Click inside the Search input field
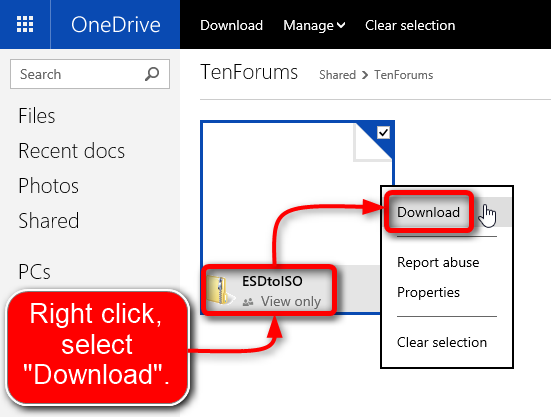The width and height of the screenshot is (551, 417). [x=77, y=74]
